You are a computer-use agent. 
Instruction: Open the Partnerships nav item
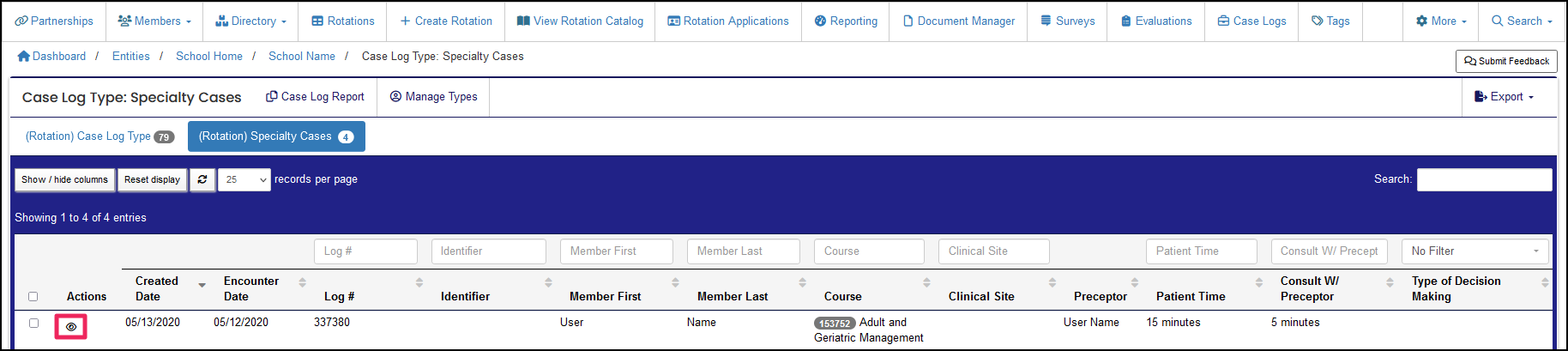54,21
